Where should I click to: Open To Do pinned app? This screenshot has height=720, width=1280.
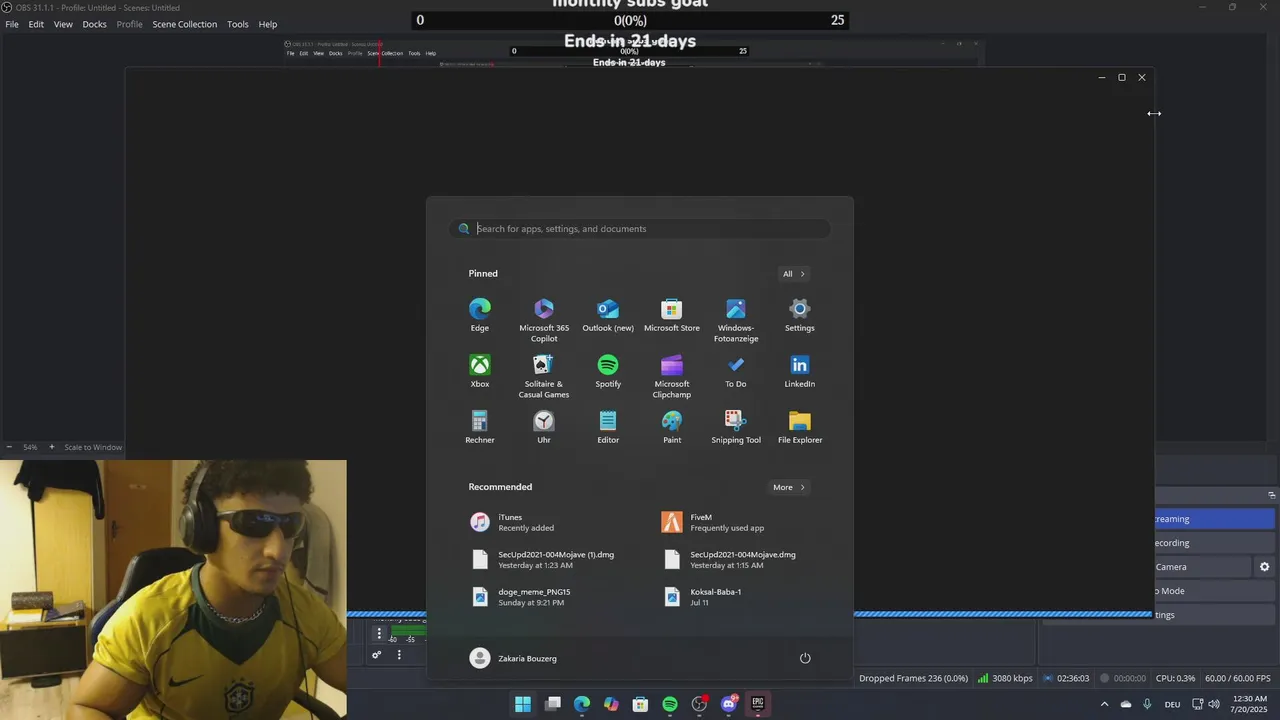point(736,371)
